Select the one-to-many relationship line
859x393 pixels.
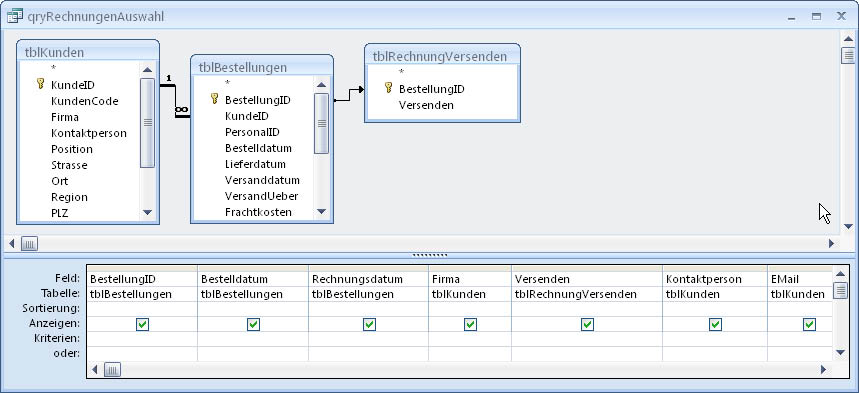175,100
